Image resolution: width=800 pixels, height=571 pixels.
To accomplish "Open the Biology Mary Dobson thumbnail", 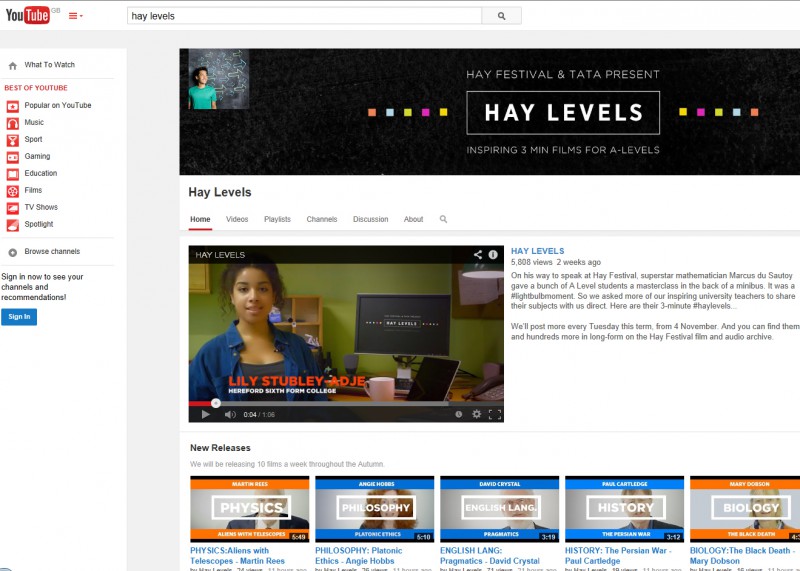I will pos(745,509).
